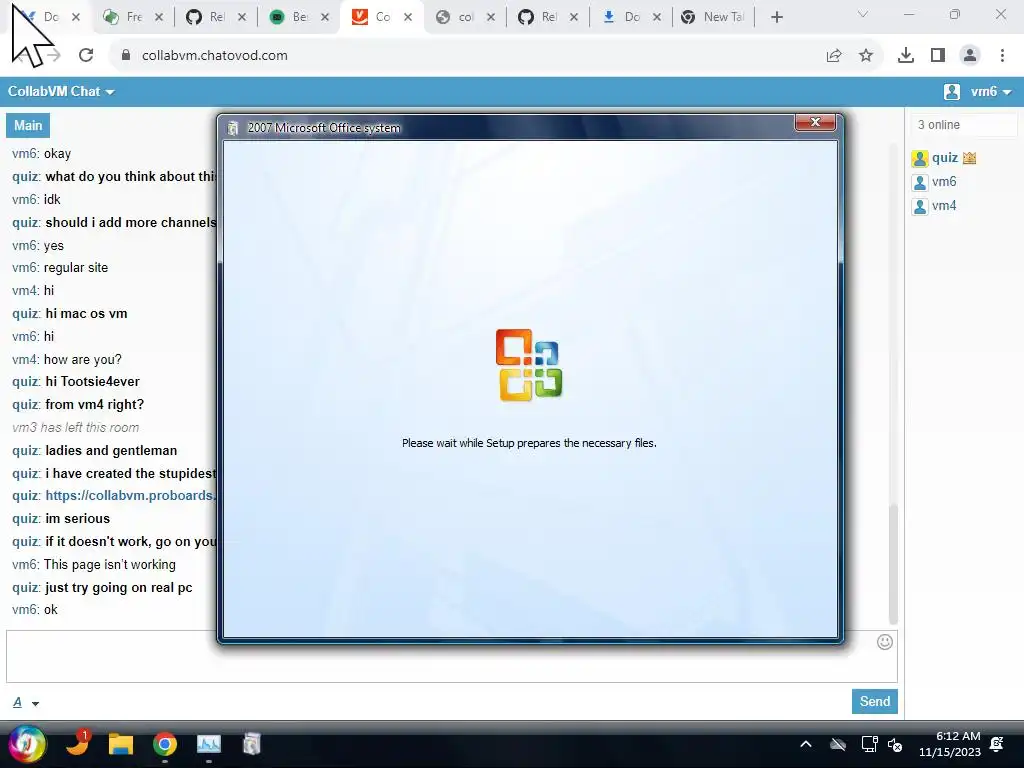
Task: Click the muted volume tray icon
Action: click(895, 744)
